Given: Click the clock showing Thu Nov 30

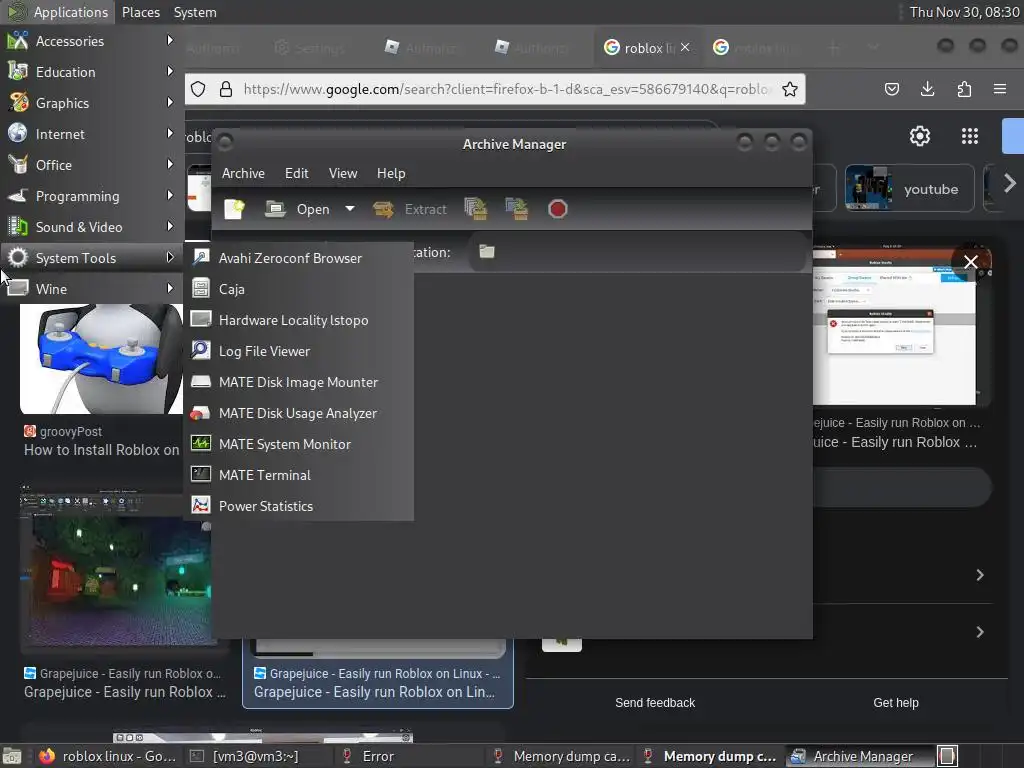Looking at the screenshot, I should click(x=964, y=12).
